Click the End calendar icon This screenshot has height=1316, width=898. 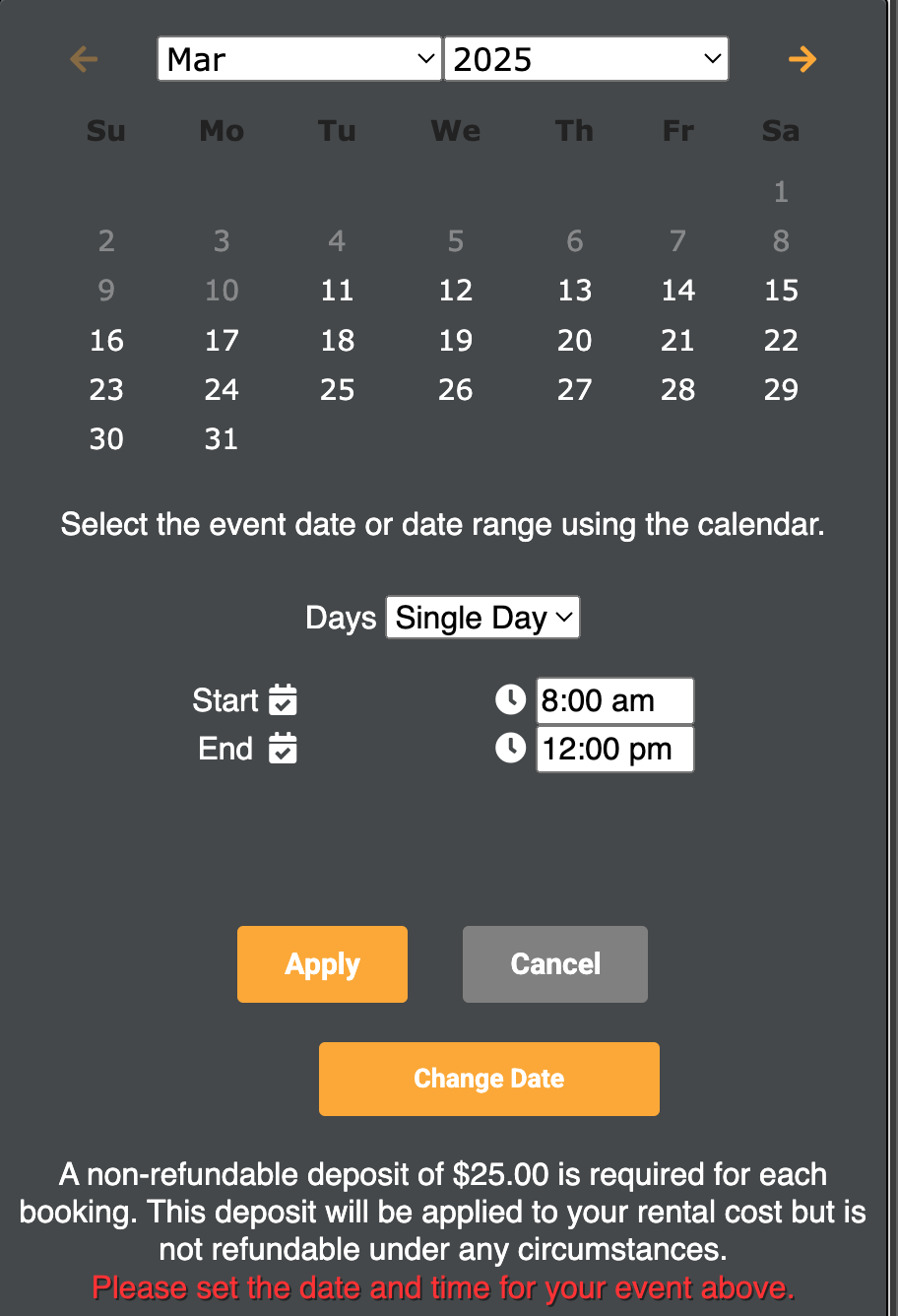point(283,749)
